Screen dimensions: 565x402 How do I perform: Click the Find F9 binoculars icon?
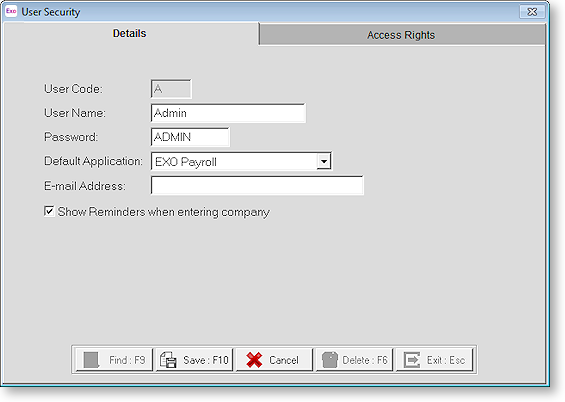91,360
